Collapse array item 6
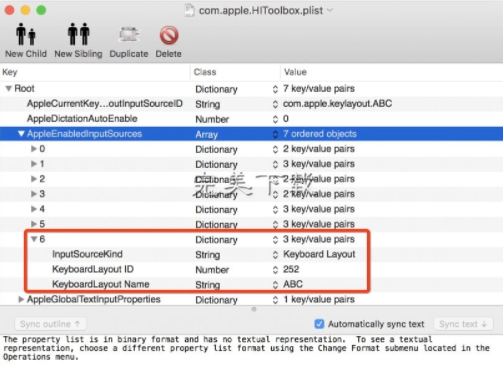Image resolution: width=503 pixels, height=368 pixels. pos(34,239)
